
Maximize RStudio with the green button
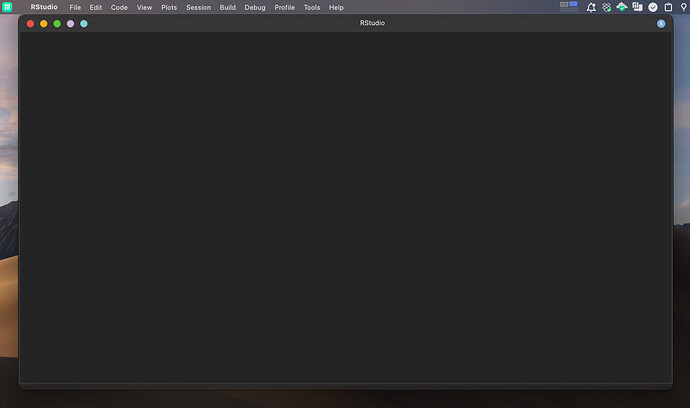tap(57, 24)
